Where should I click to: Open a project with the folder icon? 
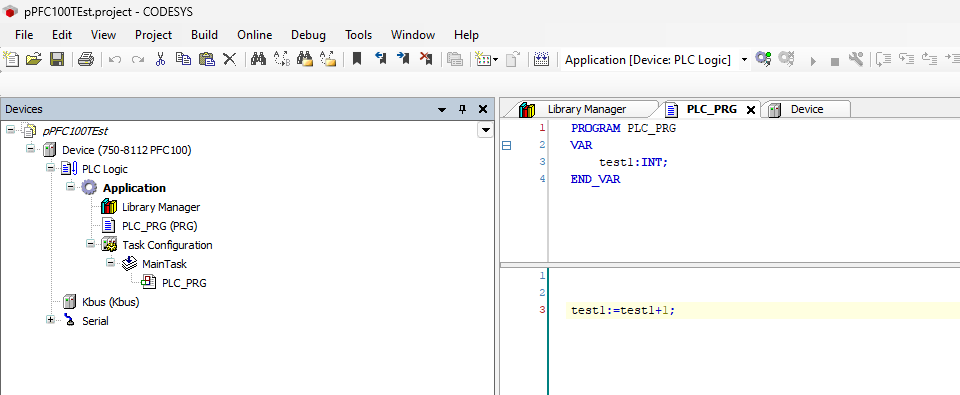34,59
